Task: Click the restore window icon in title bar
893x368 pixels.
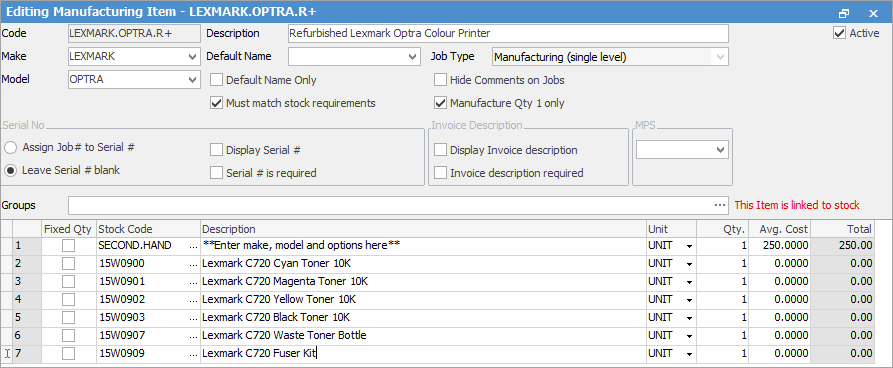Action: (845, 13)
